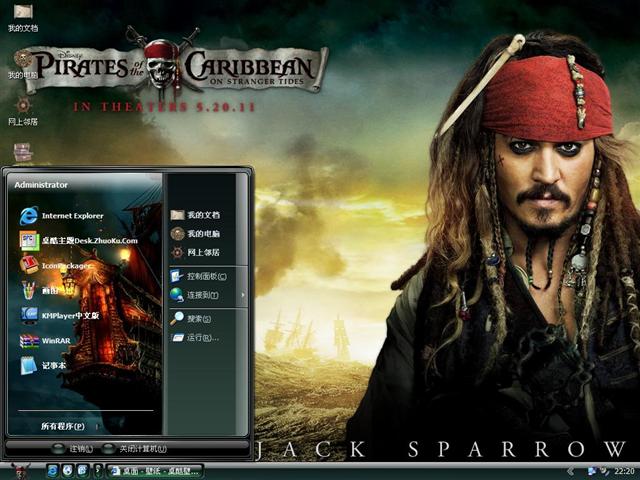Open 我的电脑 desktop icon
The width and height of the screenshot is (640, 480).
pyautogui.click(x=23, y=64)
